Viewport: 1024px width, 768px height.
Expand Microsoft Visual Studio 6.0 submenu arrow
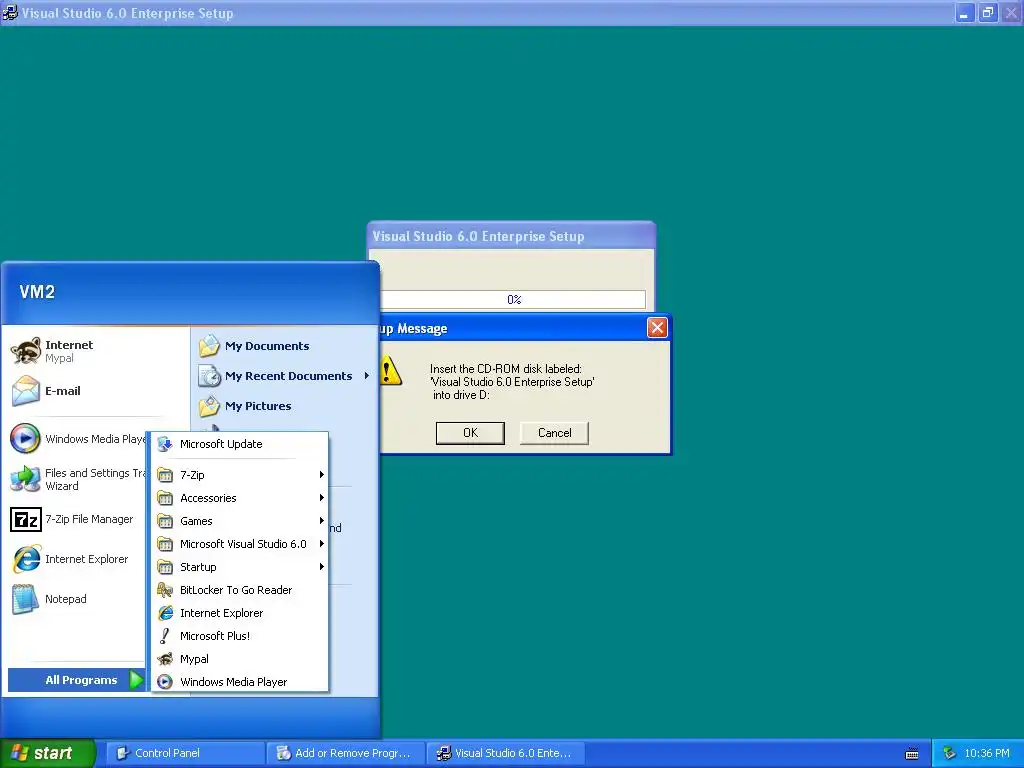(321, 543)
